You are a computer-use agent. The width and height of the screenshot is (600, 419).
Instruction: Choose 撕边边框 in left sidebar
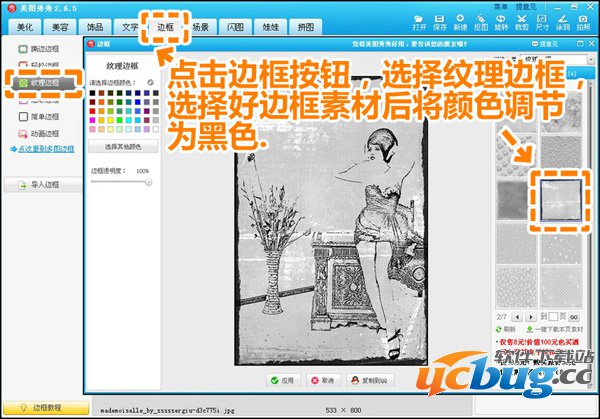(x=39, y=49)
